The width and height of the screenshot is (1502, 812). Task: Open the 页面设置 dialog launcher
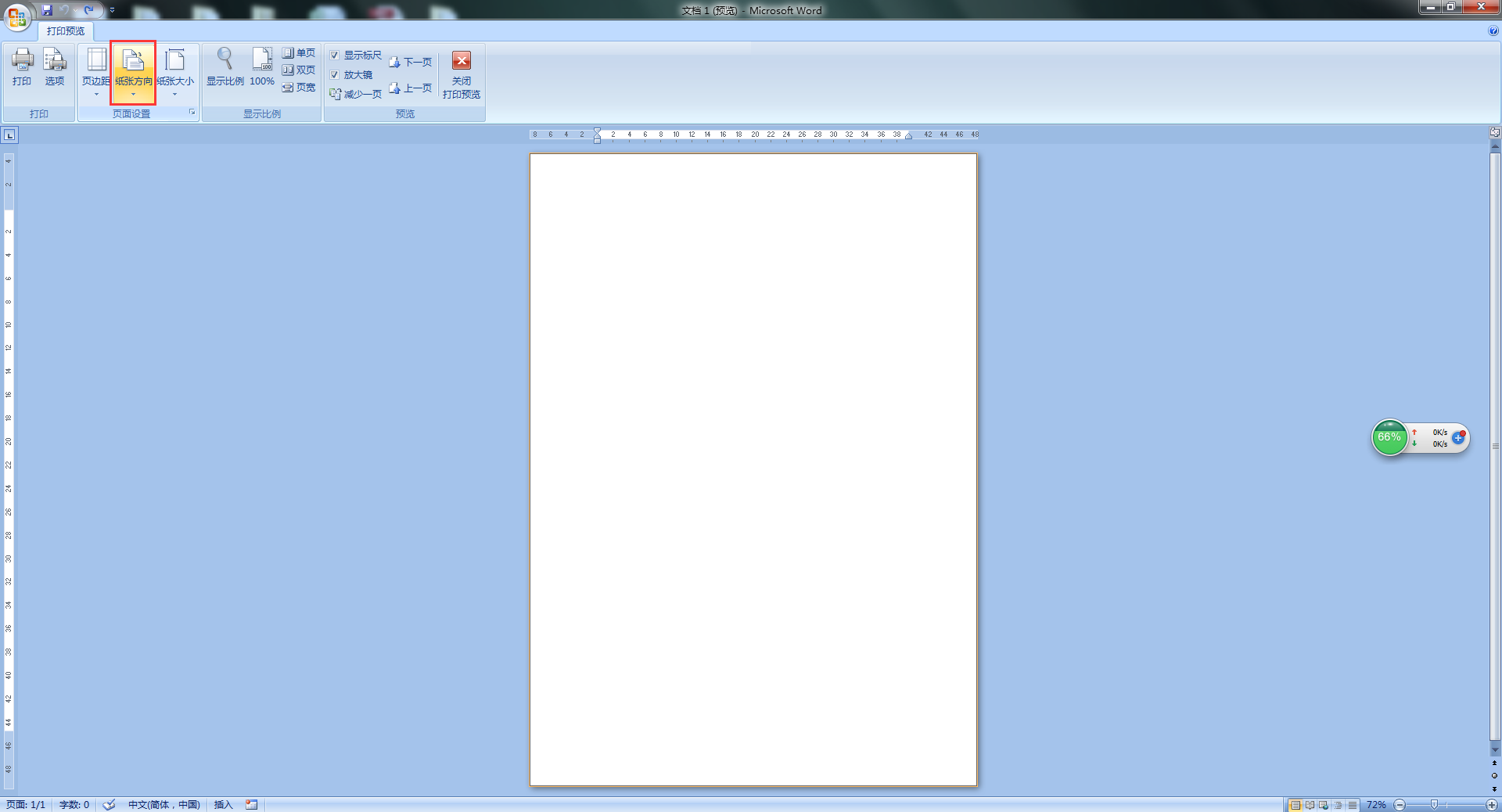pos(192,113)
